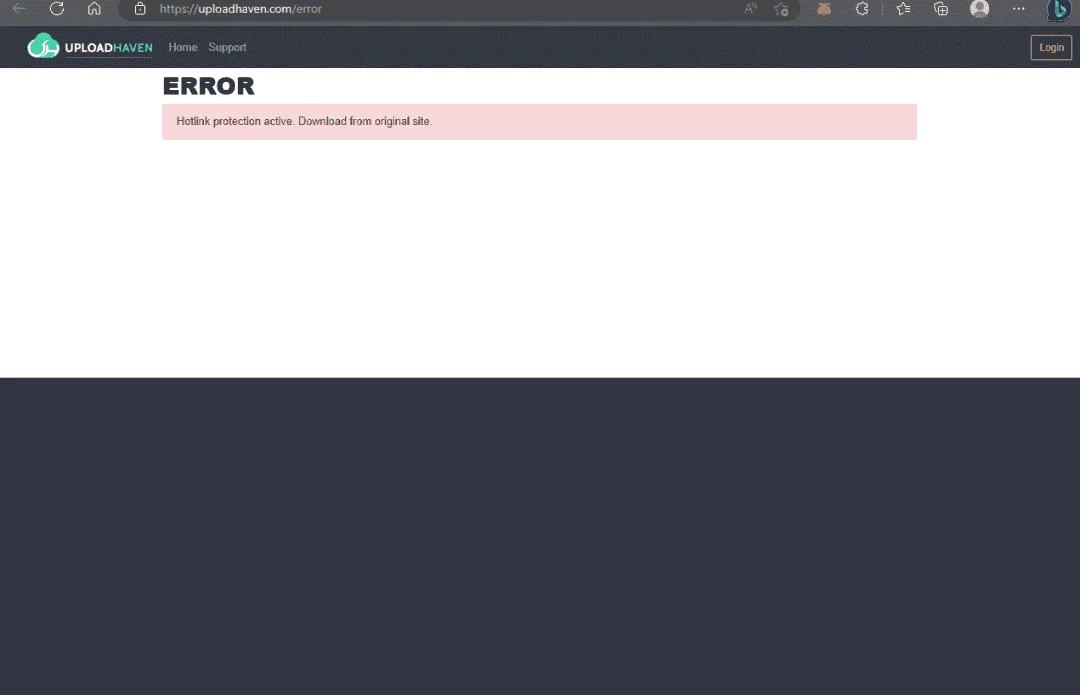1080x695 pixels.
Task: View site information lock icon
Action: 140,9
